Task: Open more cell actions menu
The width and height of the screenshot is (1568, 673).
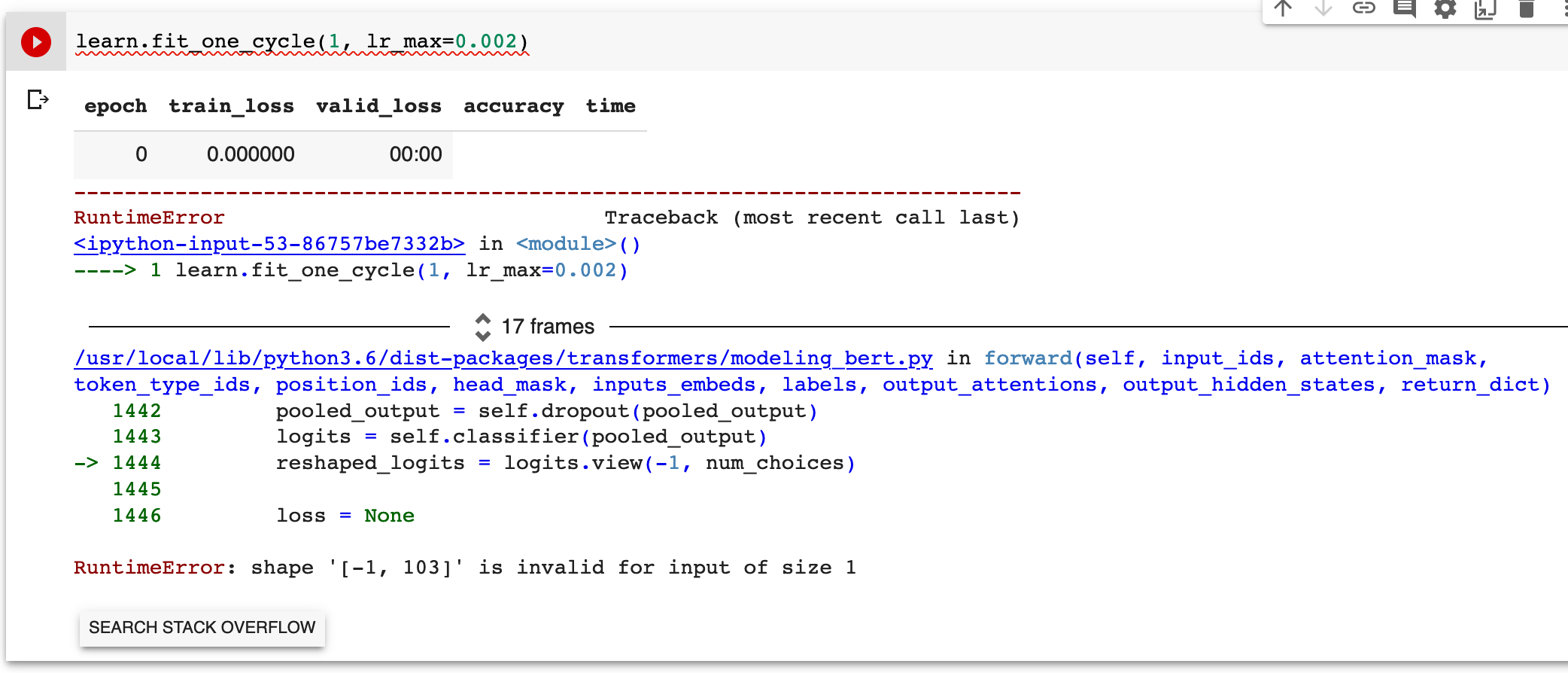Action: pos(1563,8)
